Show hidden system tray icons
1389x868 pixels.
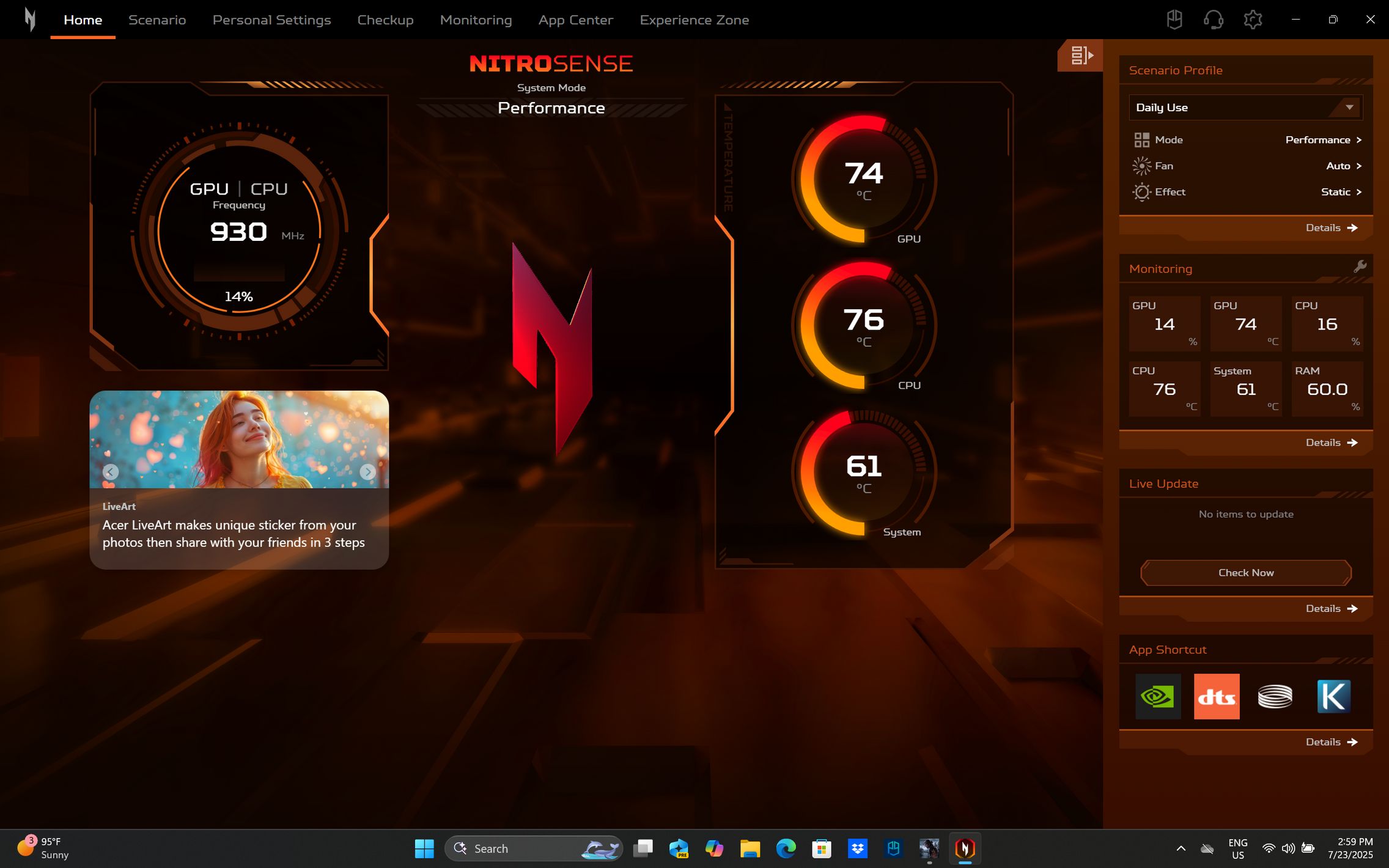coord(1181,848)
